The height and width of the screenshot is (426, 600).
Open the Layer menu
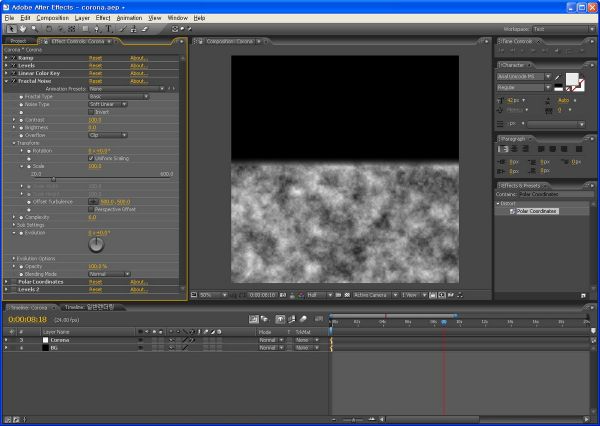82,18
